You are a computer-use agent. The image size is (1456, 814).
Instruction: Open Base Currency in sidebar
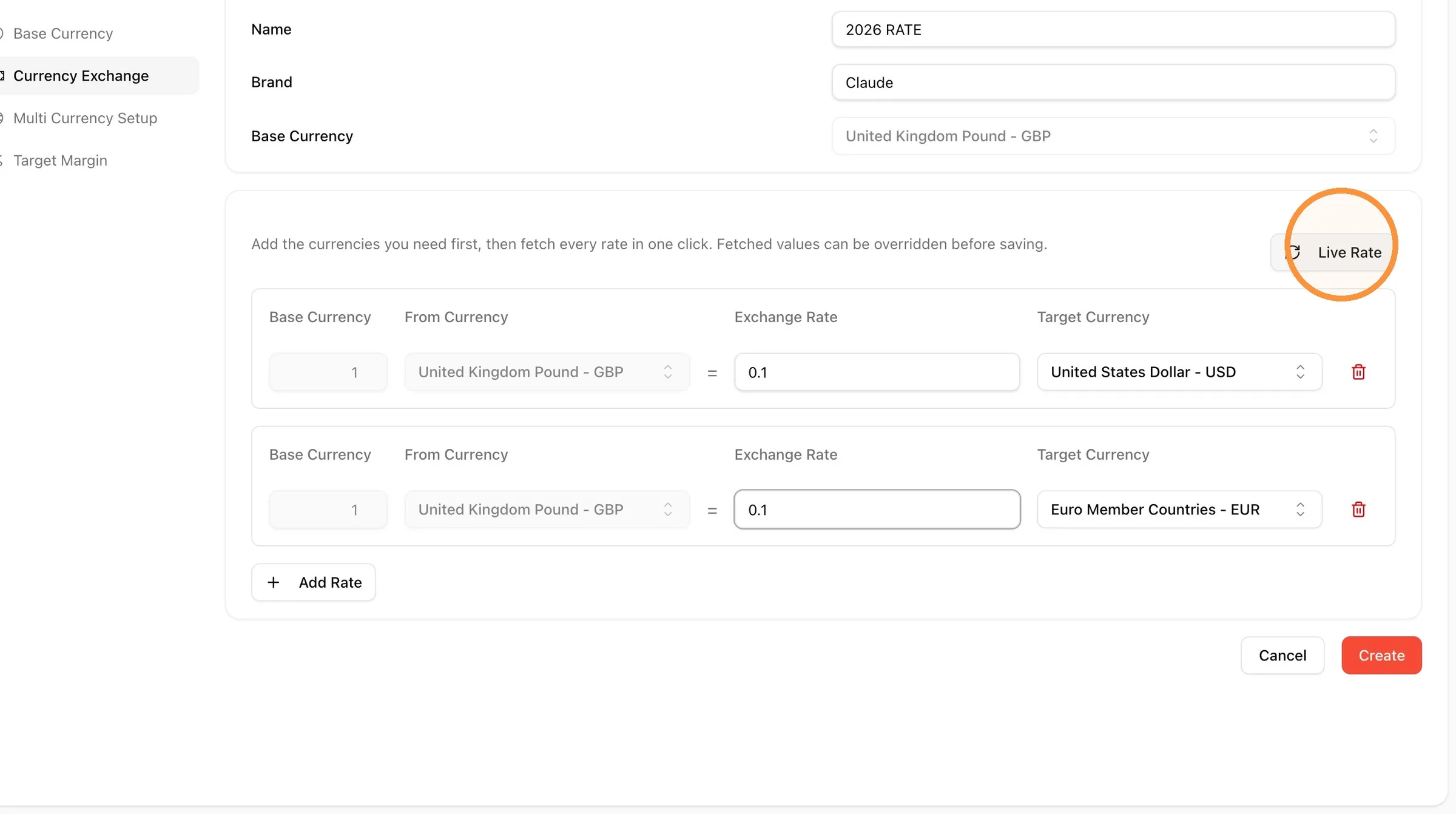click(63, 33)
